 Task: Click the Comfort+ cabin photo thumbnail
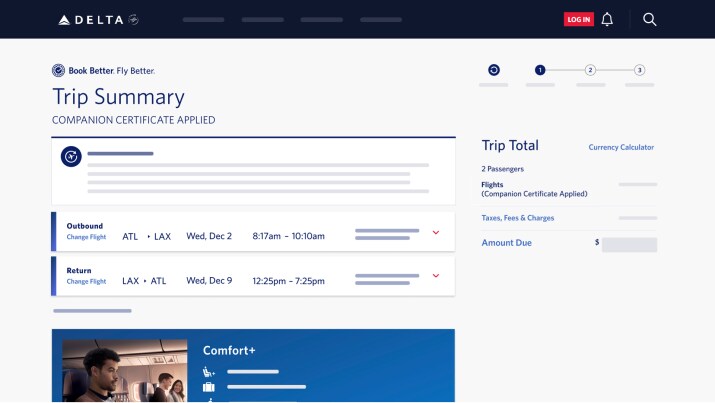click(125, 370)
